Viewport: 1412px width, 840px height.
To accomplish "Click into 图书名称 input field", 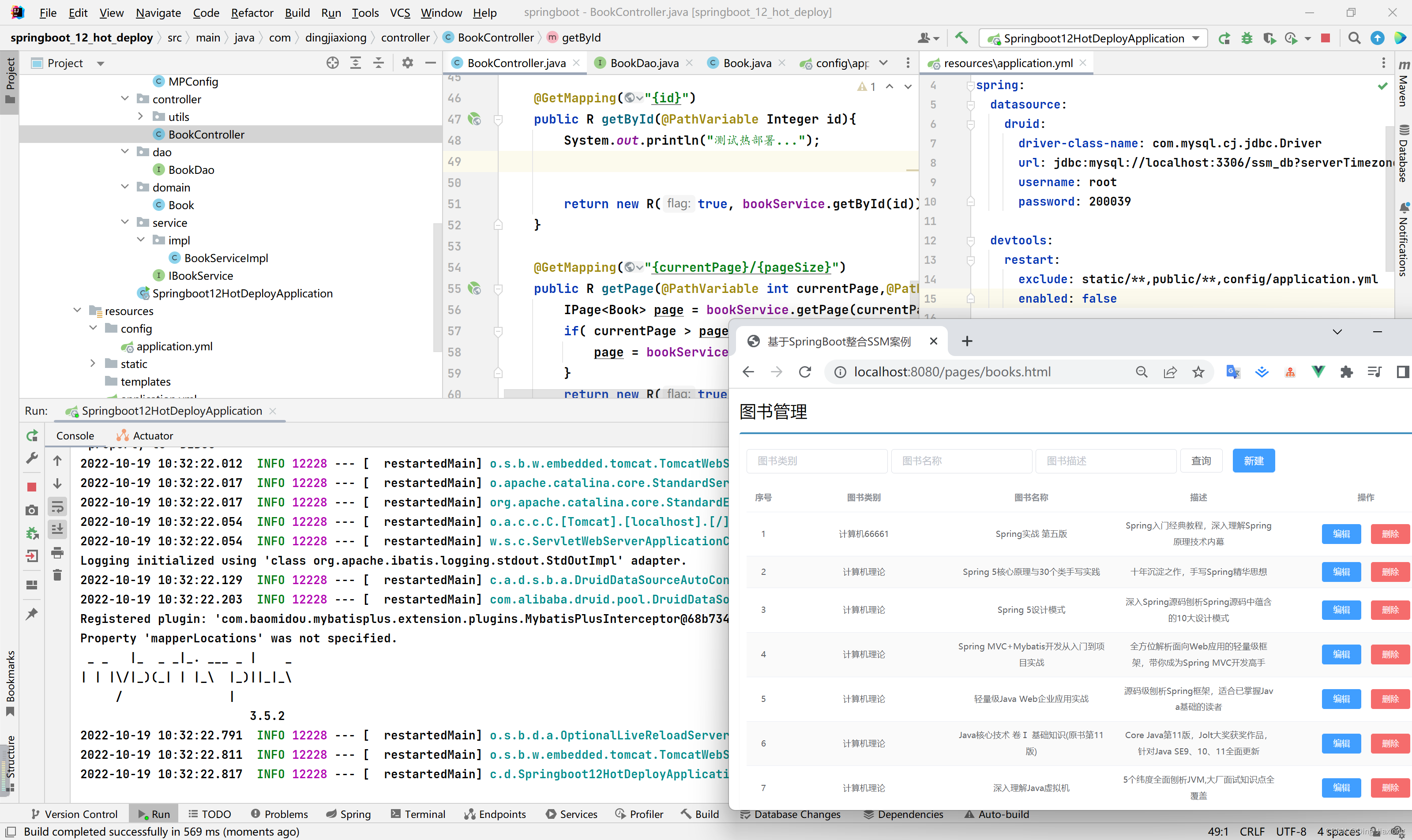I will pyautogui.click(x=961, y=461).
